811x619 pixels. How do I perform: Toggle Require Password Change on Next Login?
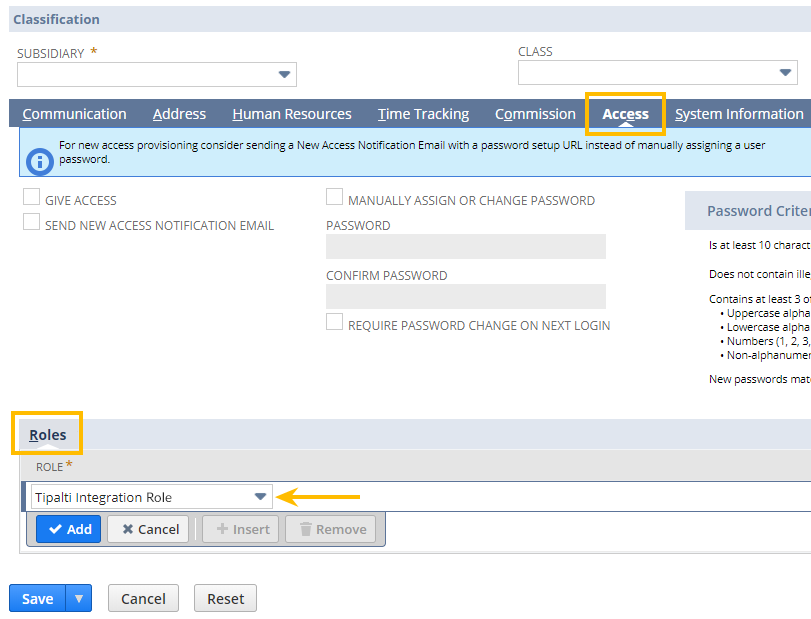(334, 322)
